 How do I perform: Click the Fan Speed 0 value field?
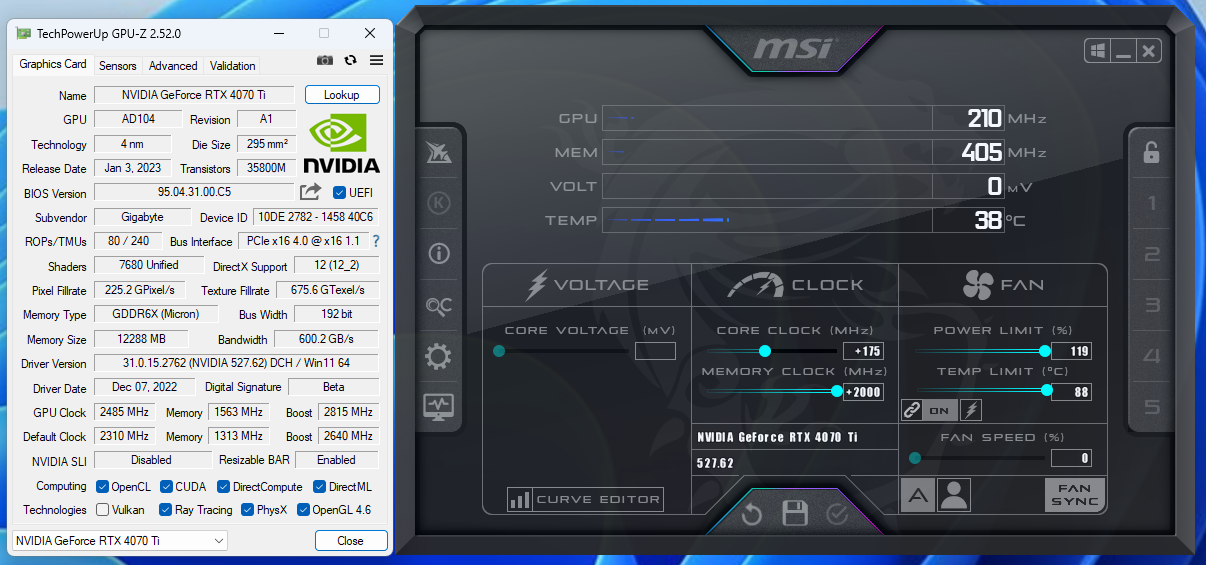point(1071,458)
